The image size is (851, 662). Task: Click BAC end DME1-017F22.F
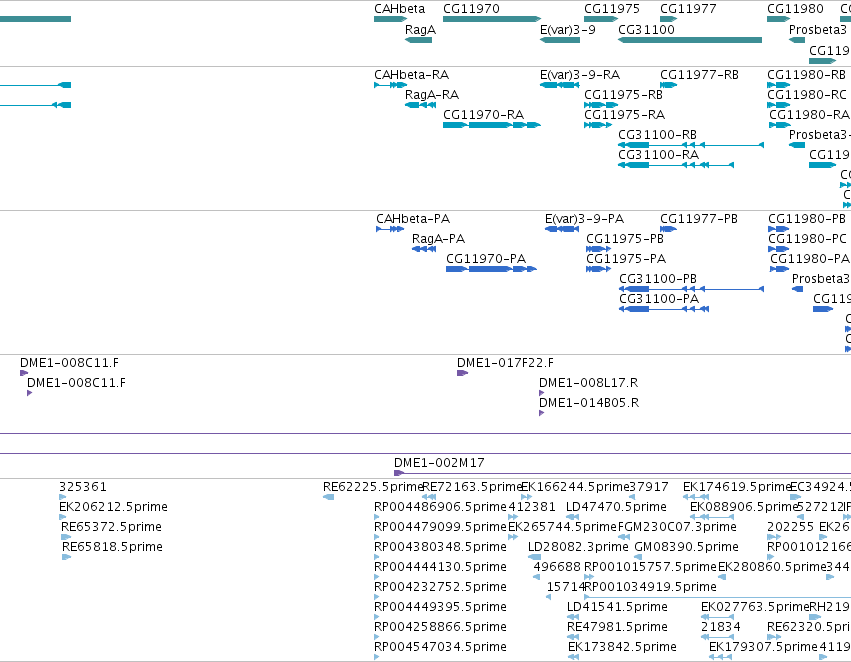[505, 363]
